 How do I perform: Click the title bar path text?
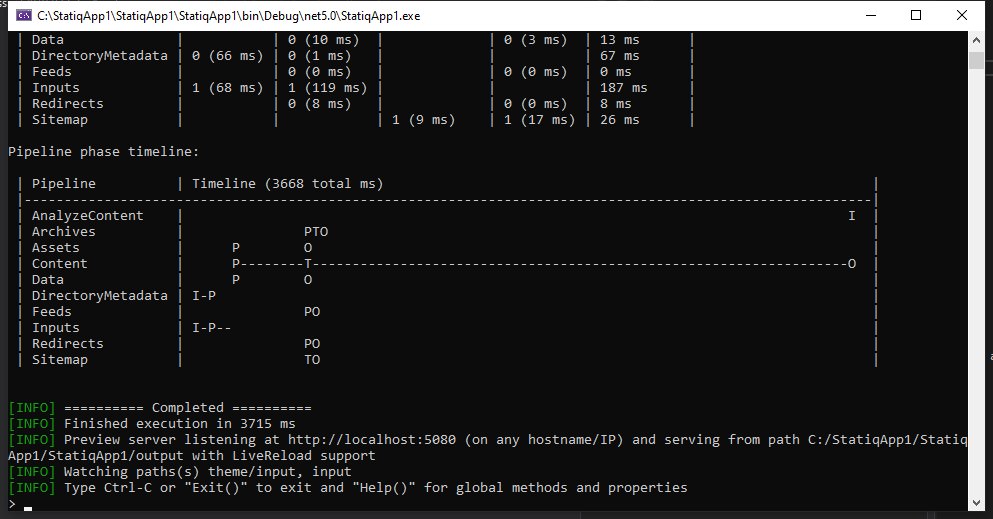[229, 16]
